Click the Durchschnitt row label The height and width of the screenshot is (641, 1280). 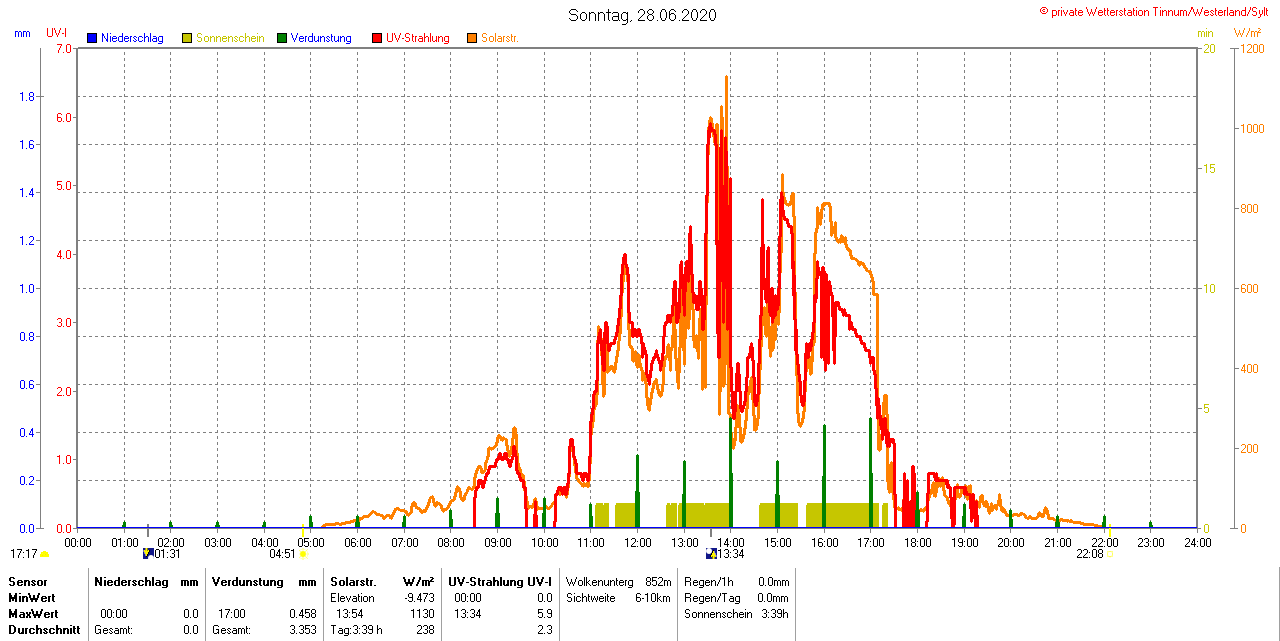coord(42,630)
